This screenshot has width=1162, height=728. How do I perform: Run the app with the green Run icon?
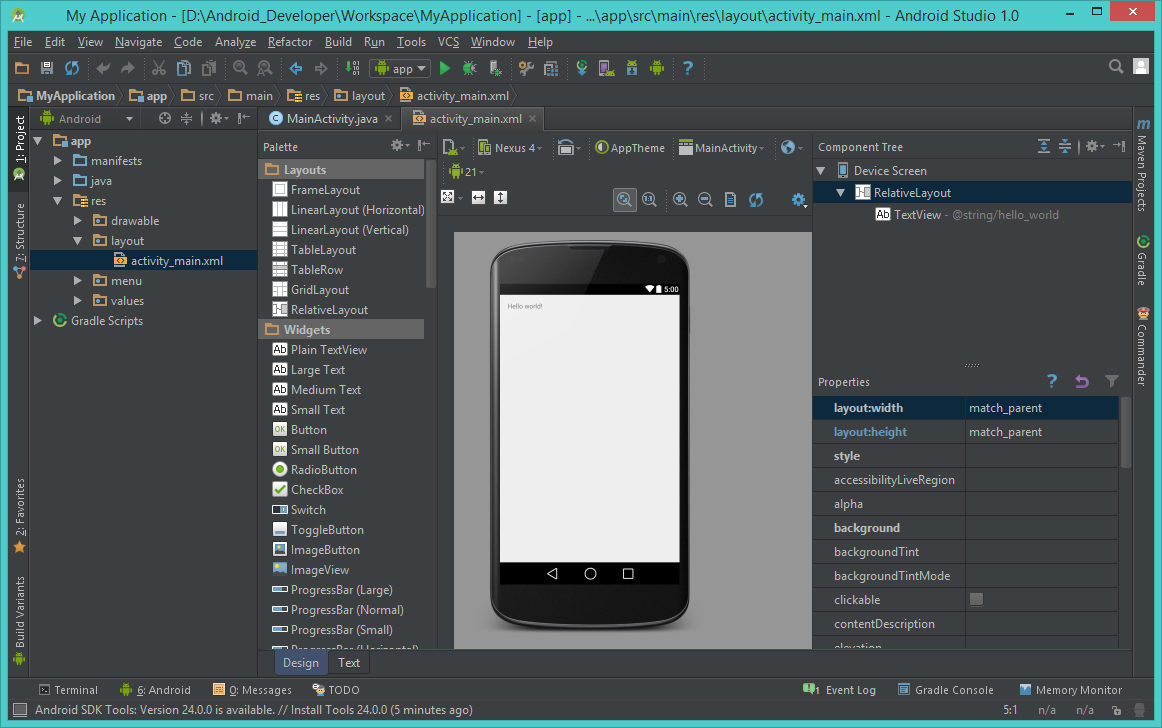click(x=443, y=68)
